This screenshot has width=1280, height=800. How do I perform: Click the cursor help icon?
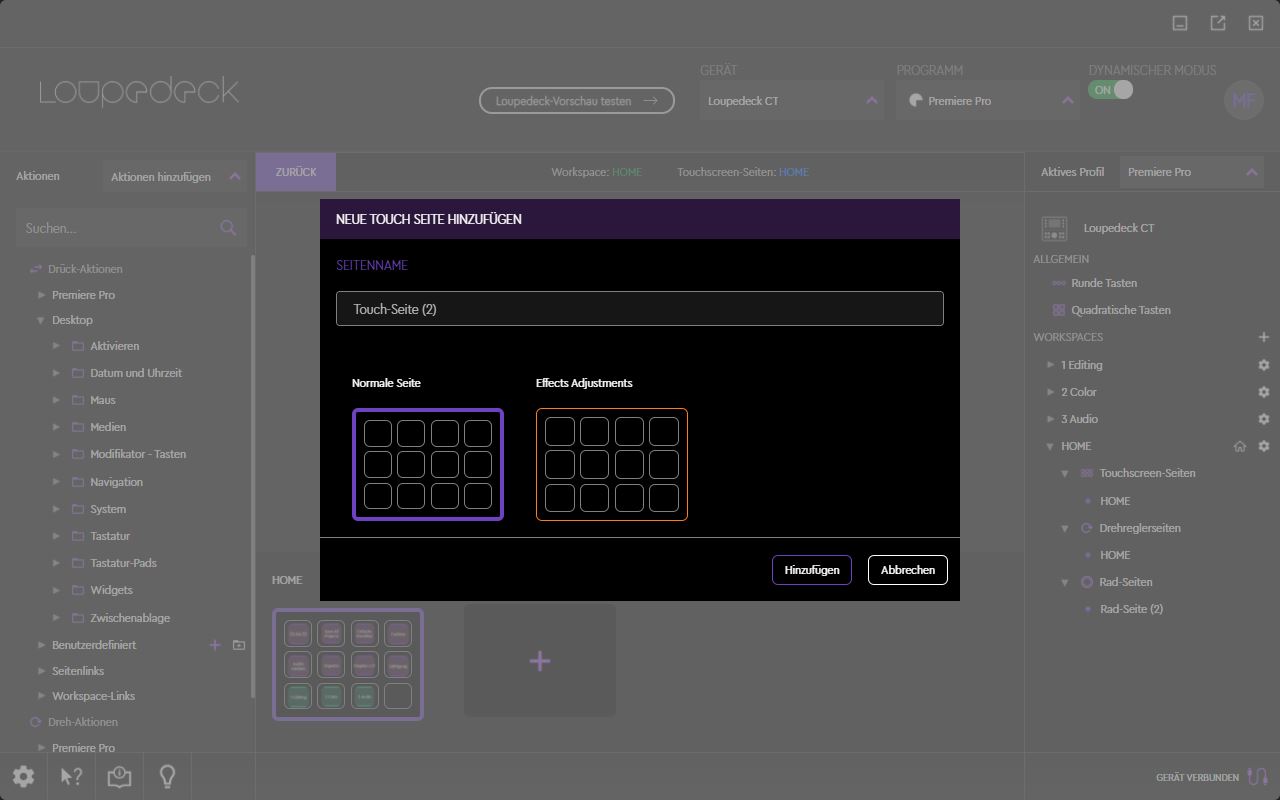click(71, 776)
